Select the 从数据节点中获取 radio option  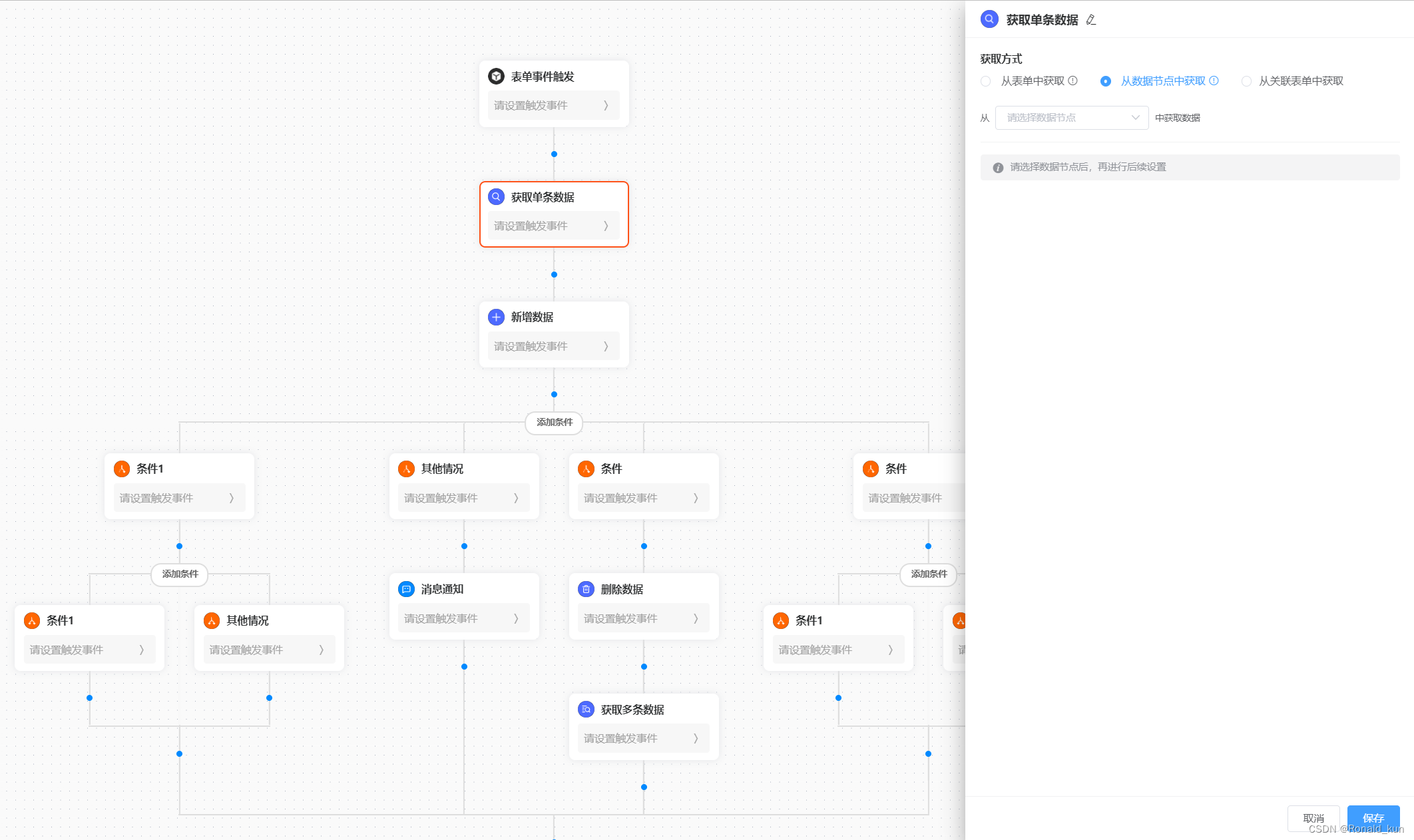coord(1105,81)
